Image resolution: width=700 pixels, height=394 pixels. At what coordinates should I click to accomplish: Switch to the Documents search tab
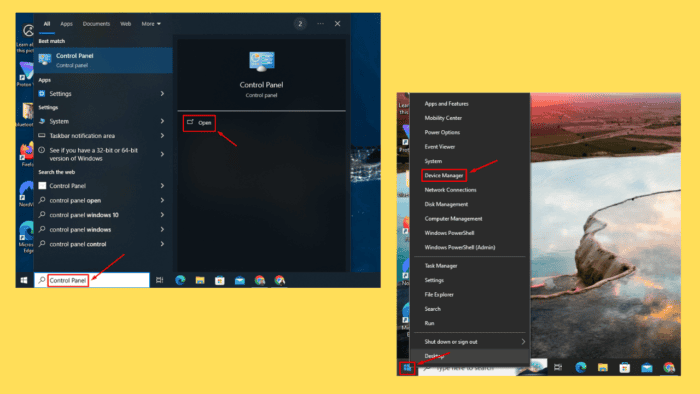point(96,24)
